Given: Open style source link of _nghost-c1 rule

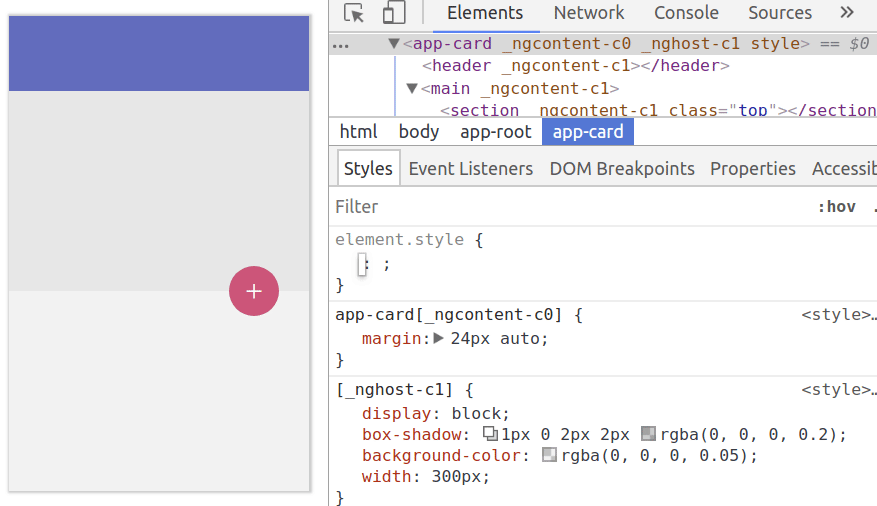Looking at the screenshot, I should (x=838, y=390).
